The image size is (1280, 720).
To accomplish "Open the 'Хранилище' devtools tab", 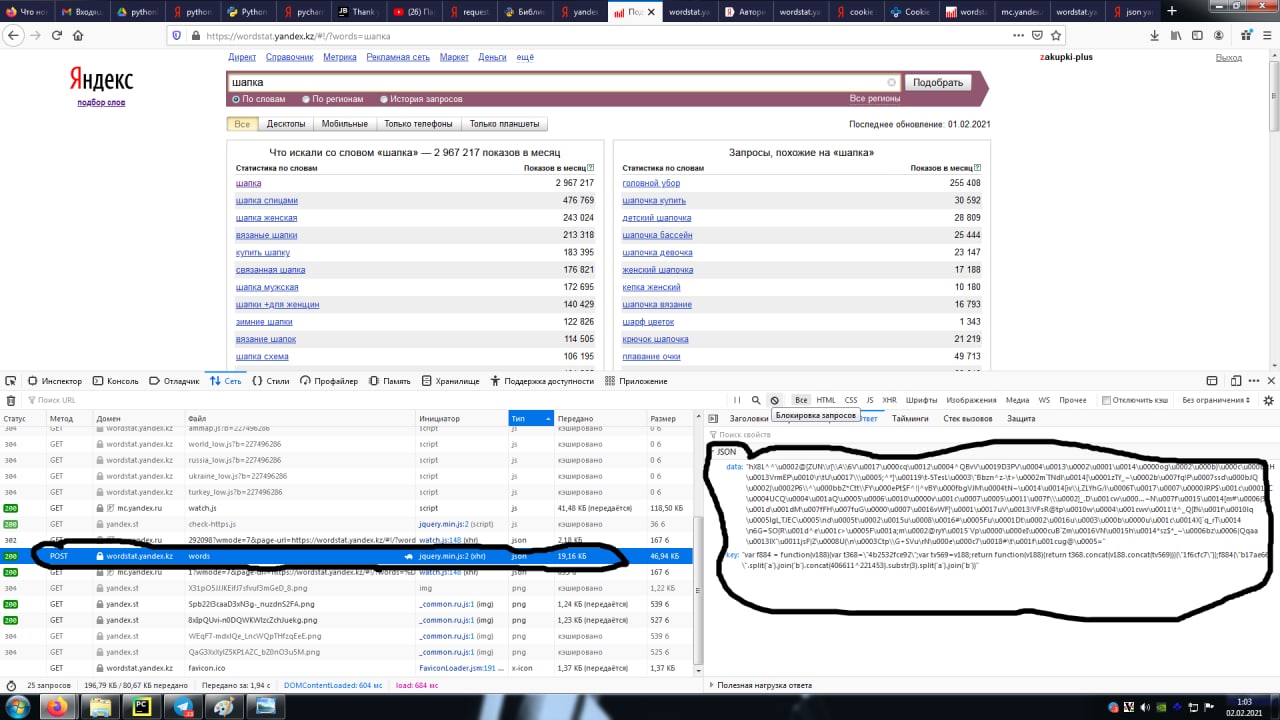I will point(451,381).
